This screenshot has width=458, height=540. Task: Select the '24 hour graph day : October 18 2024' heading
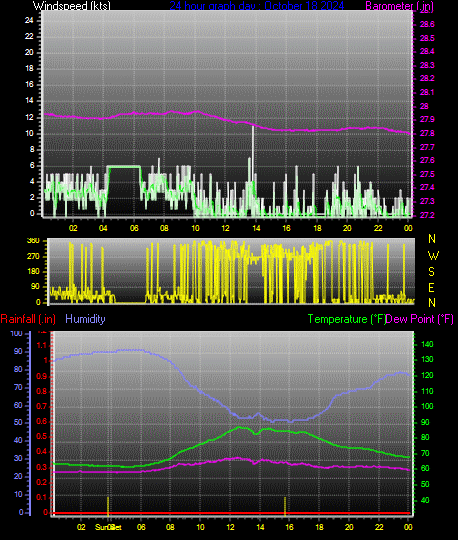pyautogui.click(x=257, y=6)
